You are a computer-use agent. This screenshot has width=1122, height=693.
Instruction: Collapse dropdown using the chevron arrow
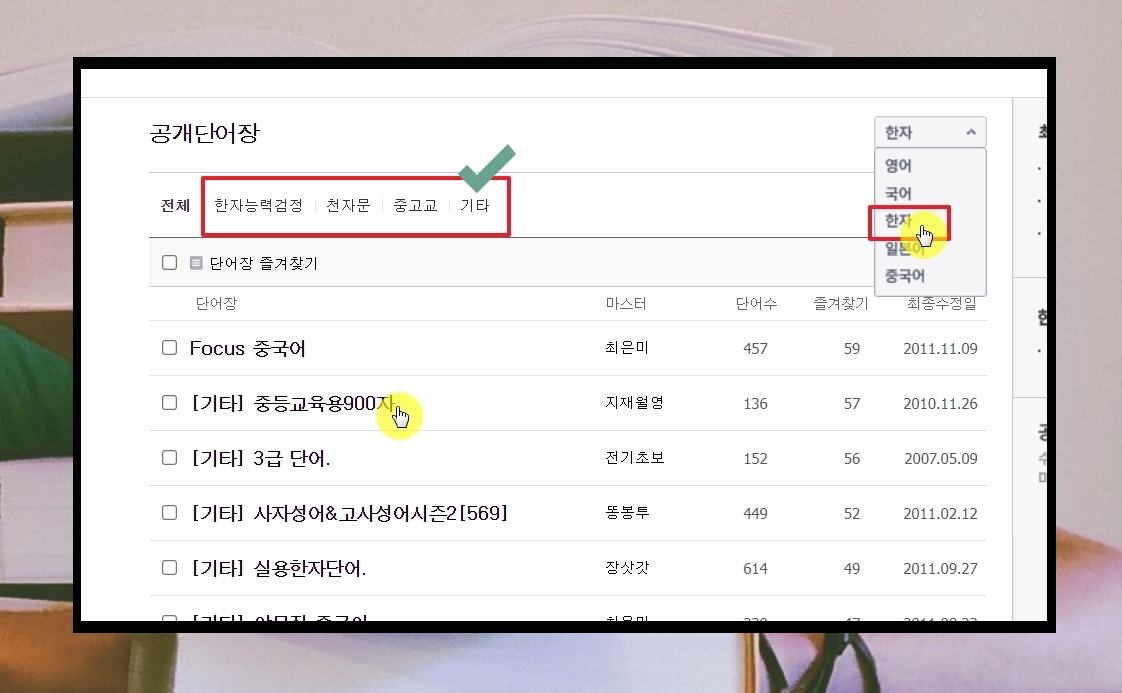[971, 132]
